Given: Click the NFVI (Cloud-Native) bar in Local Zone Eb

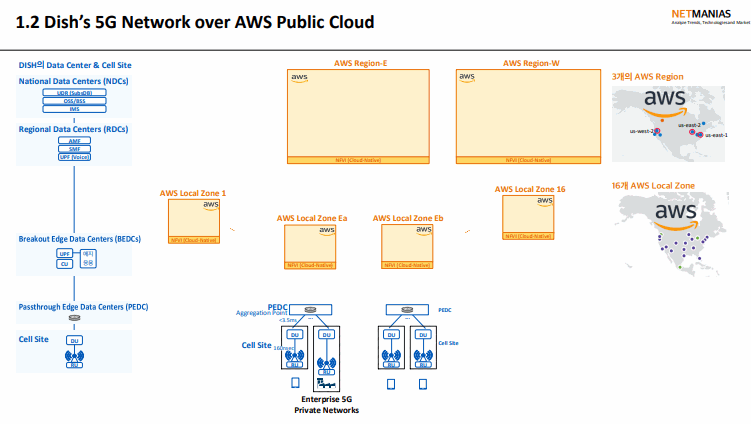Looking at the screenshot, I should coord(407,265).
